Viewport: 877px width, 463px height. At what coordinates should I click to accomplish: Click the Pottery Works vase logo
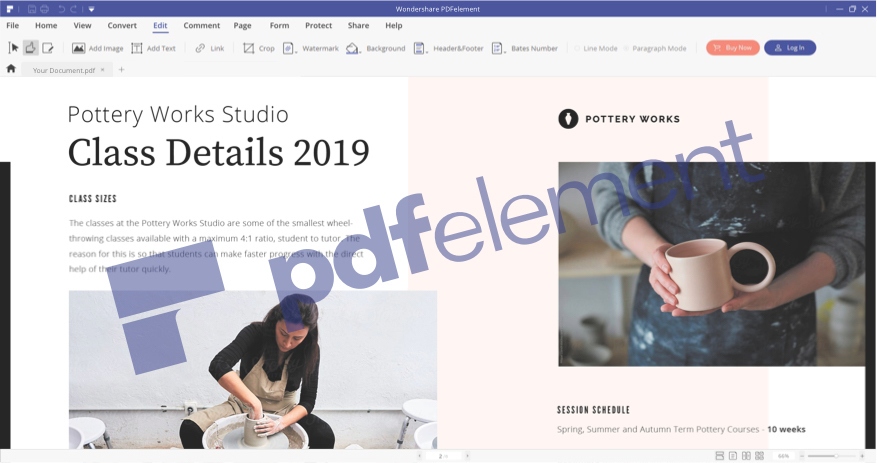click(568, 119)
